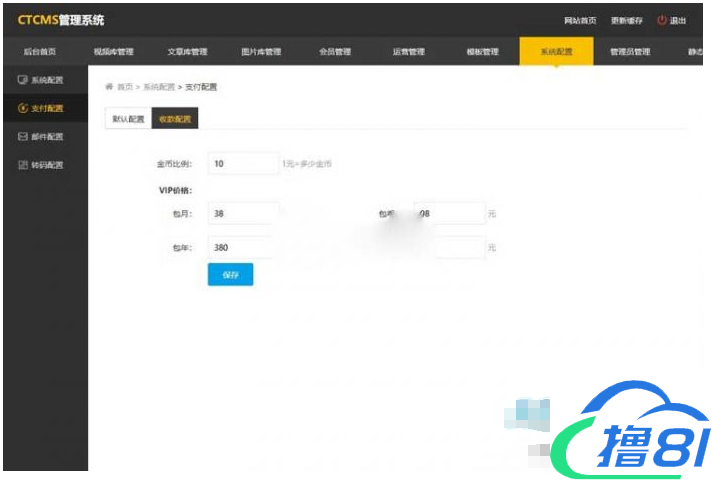Screen dimensions: 712x480
Task: Click the CTCMS管理系统 logo
Action: (60, 20)
